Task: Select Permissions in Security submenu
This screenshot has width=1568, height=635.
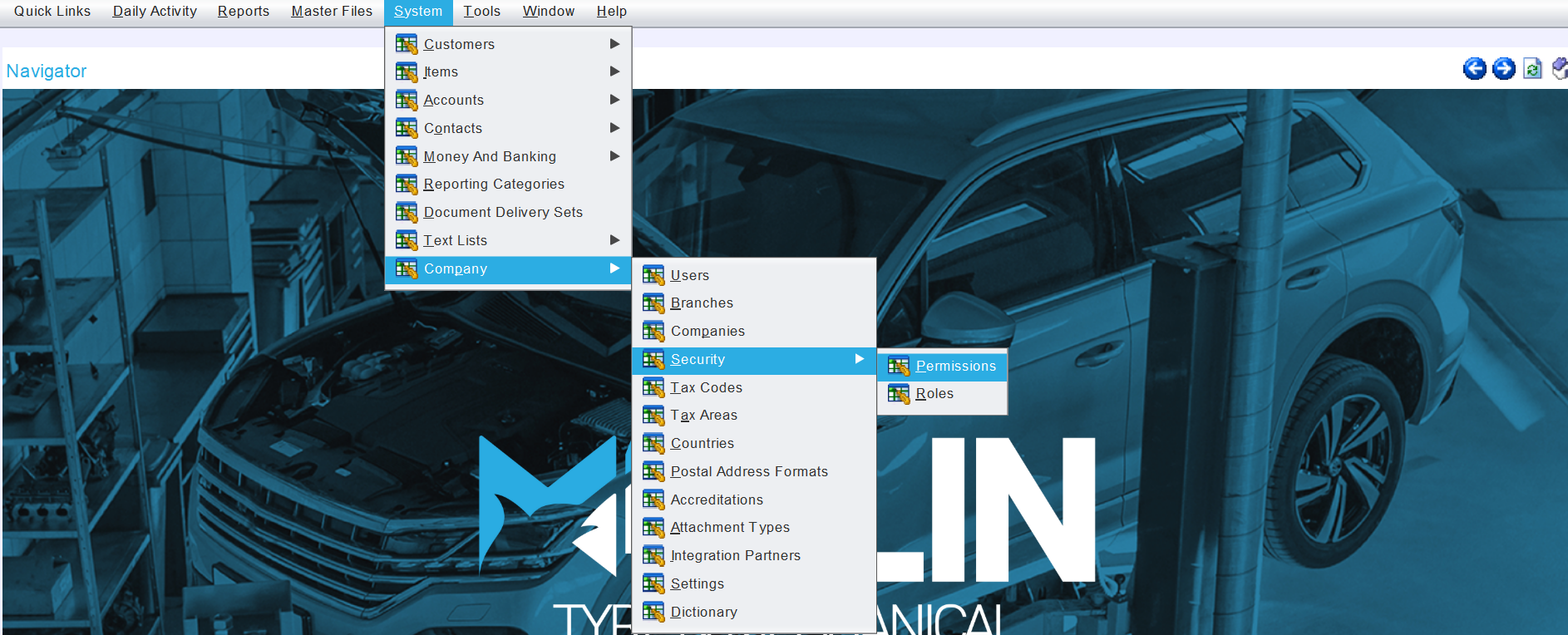Action: pos(943,366)
